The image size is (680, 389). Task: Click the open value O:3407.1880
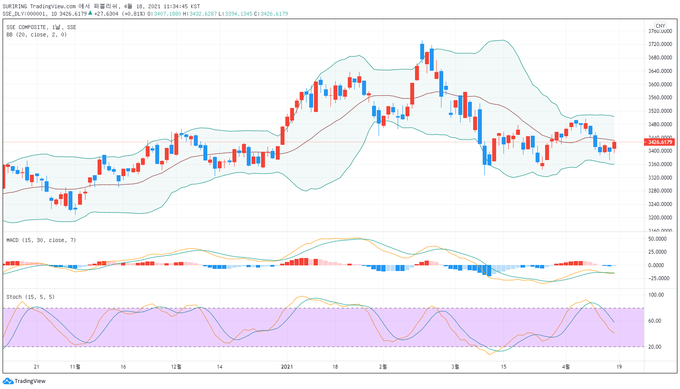click(x=164, y=13)
